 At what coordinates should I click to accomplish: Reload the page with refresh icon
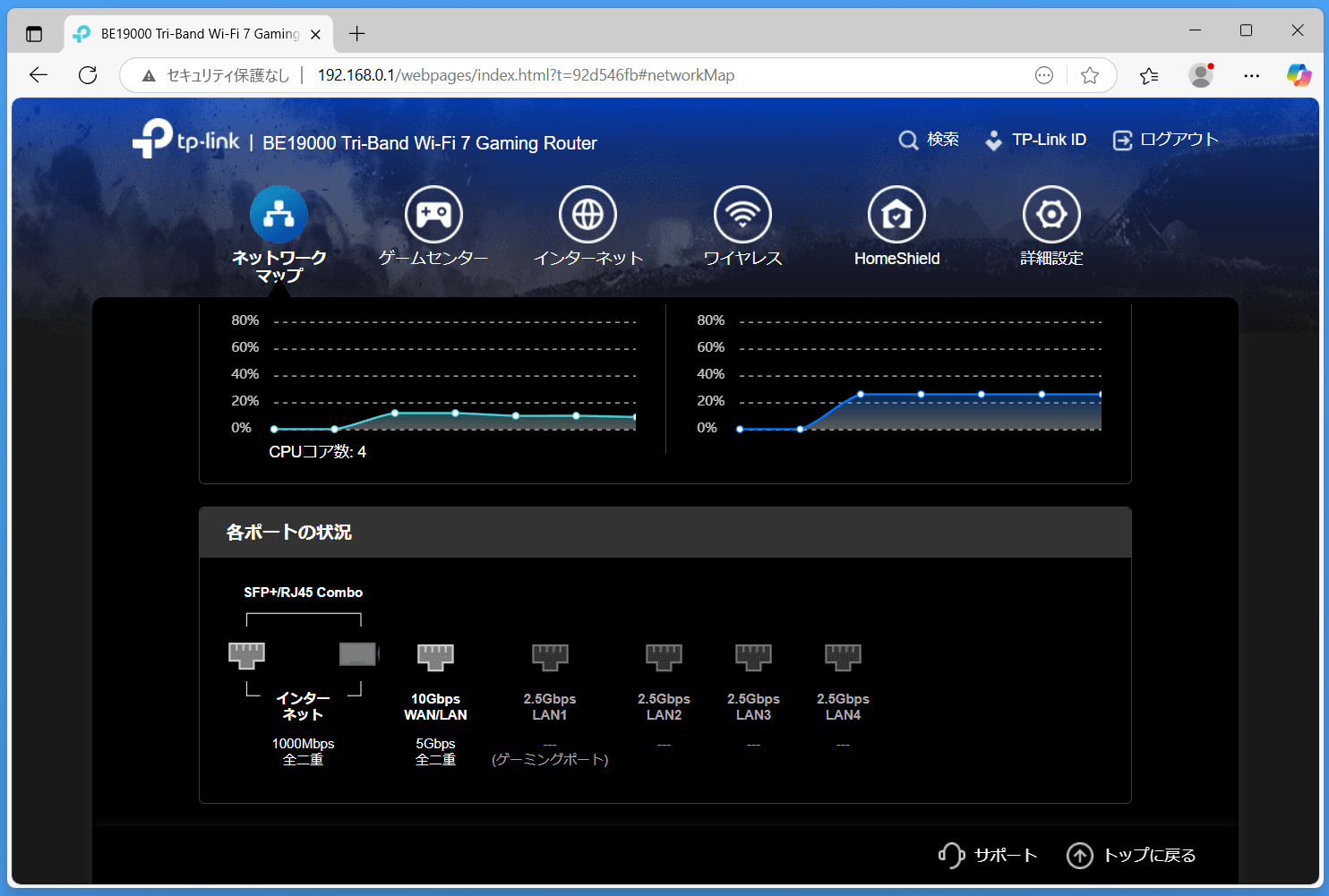[88, 75]
